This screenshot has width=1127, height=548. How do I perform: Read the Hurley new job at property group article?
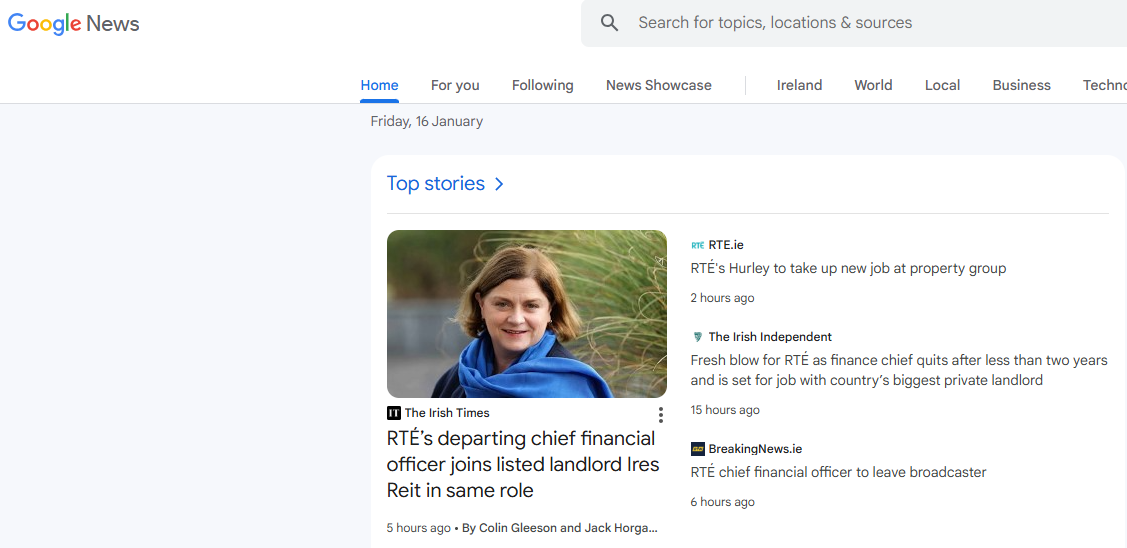[848, 268]
